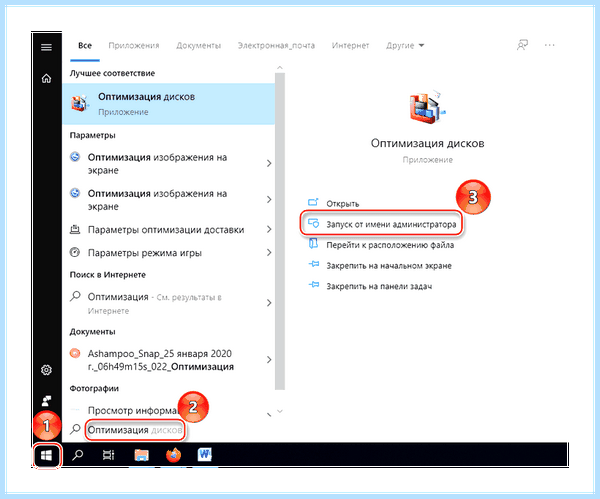Expand the Ashampoo_Snap document arrow
The image size is (600, 499).
click(x=269, y=359)
